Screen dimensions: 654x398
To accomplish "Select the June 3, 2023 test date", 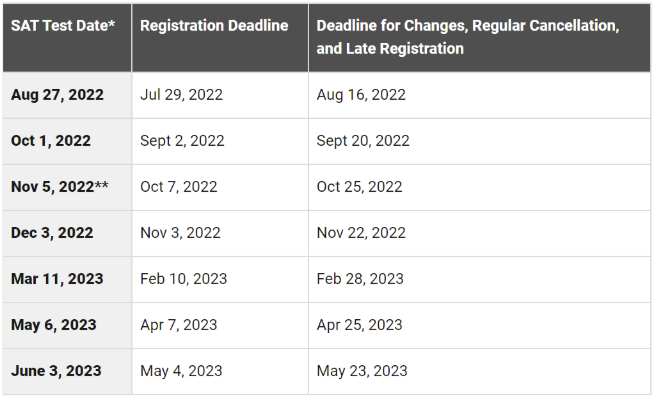I will pyautogui.click(x=56, y=371).
